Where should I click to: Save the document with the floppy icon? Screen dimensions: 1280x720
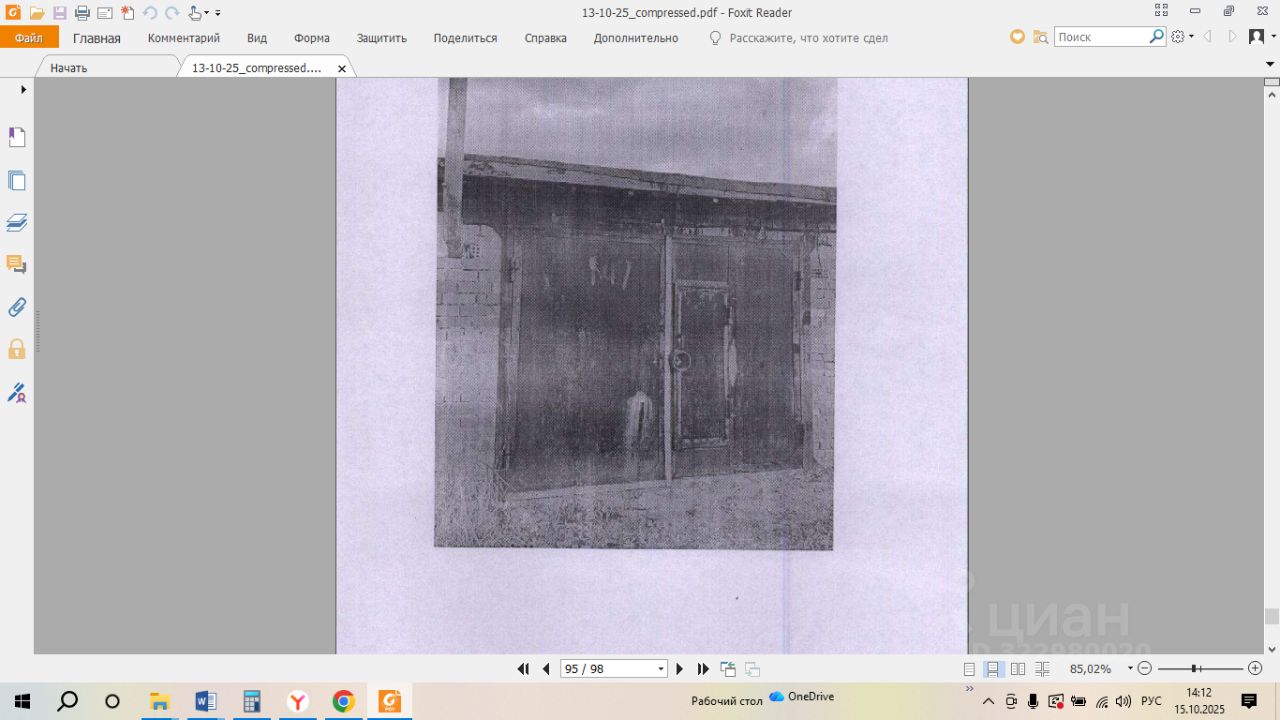pyautogui.click(x=60, y=13)
